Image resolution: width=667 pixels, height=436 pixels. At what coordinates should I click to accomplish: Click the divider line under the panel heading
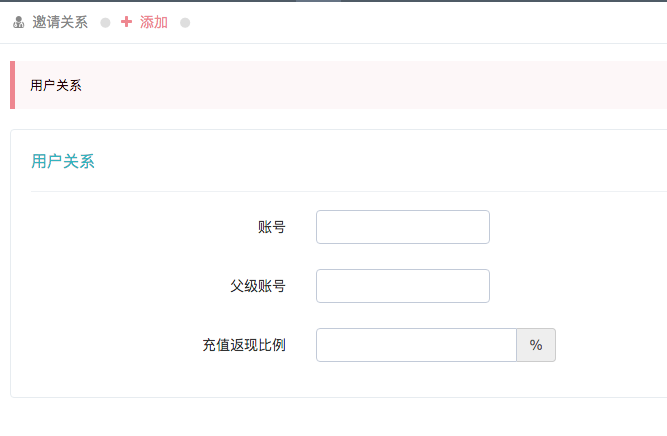click(349, 191)
